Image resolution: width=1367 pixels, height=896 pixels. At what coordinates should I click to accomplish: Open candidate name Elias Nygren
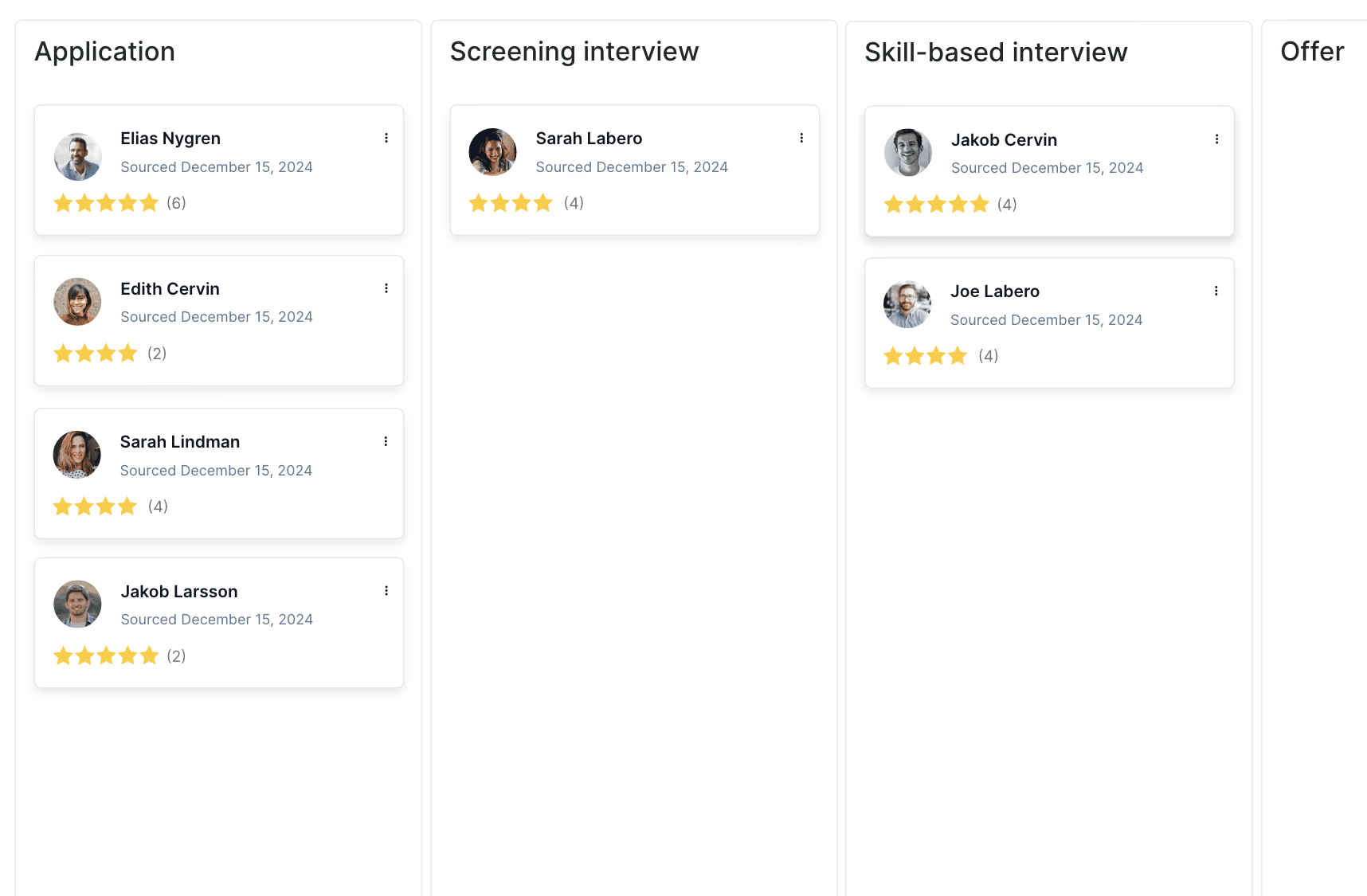(x=170, y=139)
